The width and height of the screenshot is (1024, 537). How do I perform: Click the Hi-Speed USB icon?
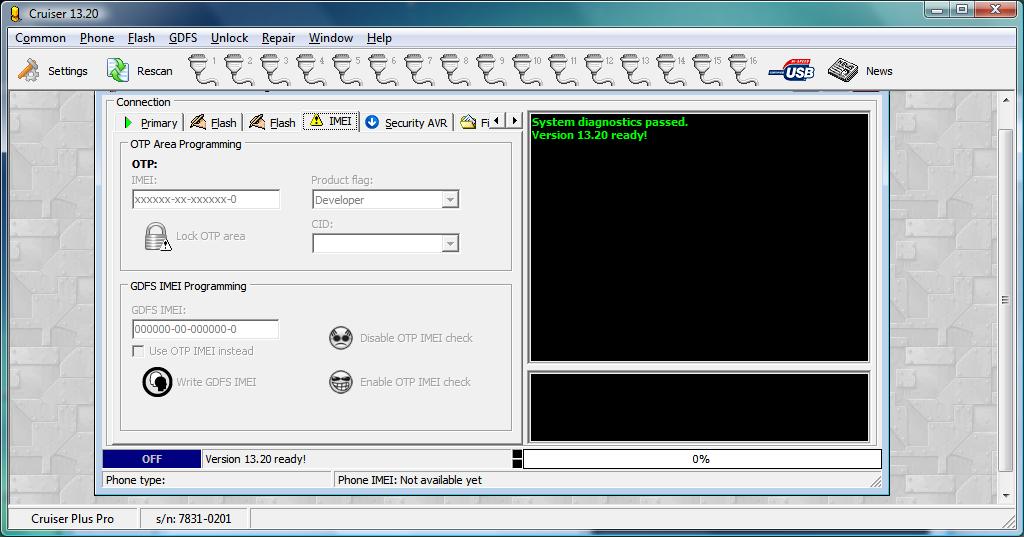(x=792, y=70)
